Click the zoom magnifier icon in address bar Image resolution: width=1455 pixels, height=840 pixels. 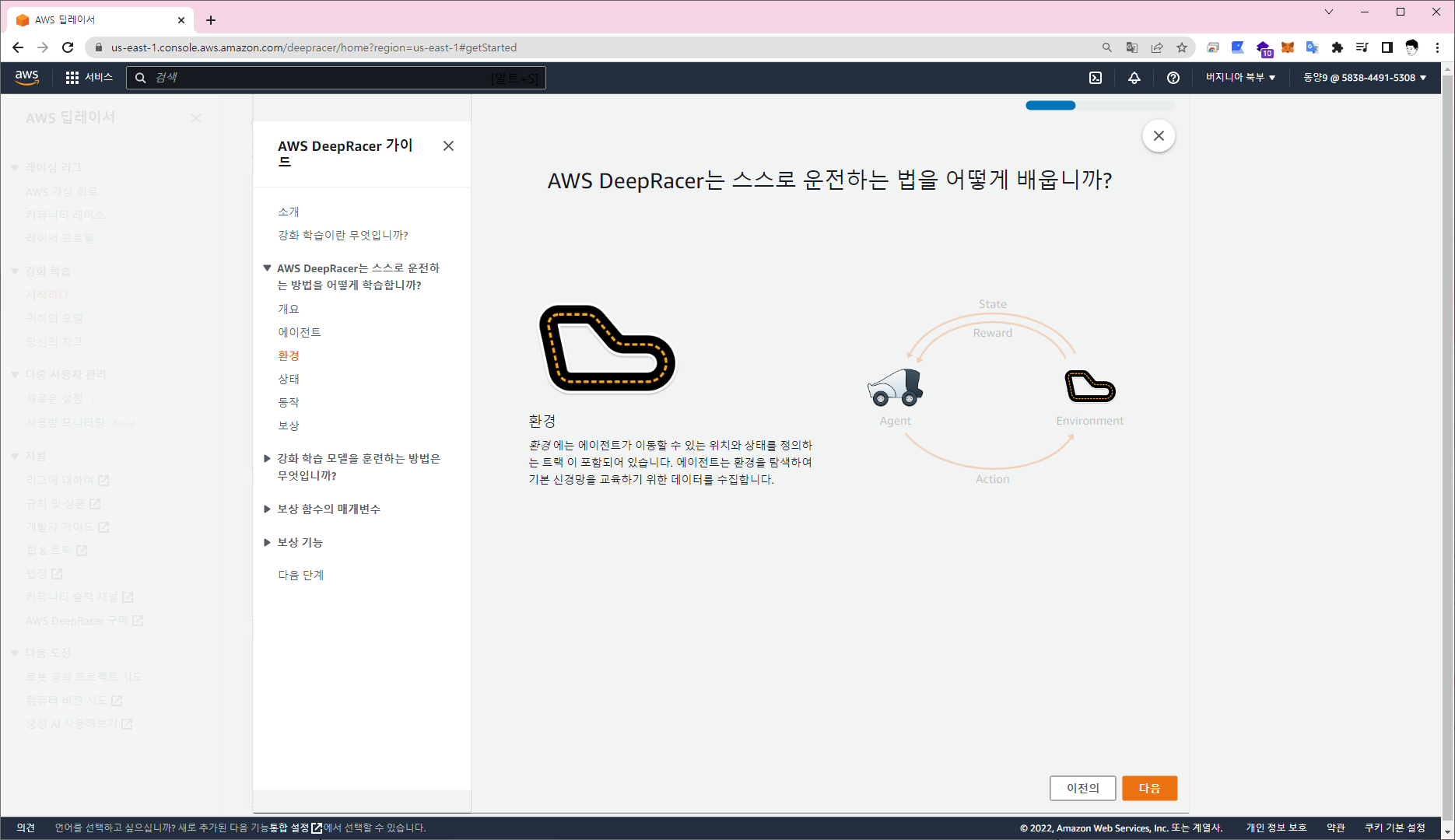point(1107,47)
